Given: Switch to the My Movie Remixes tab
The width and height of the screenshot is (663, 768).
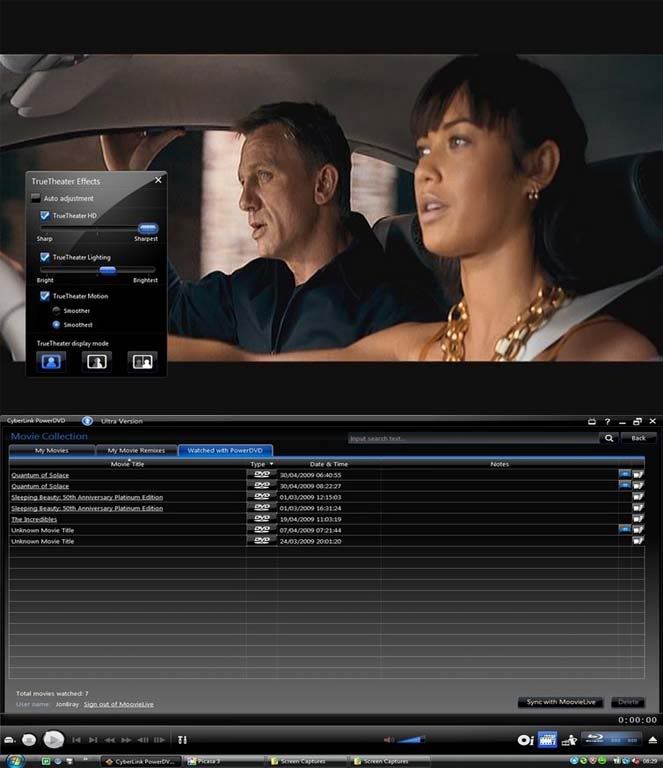Looking at the screenshot, I should 136,450.
